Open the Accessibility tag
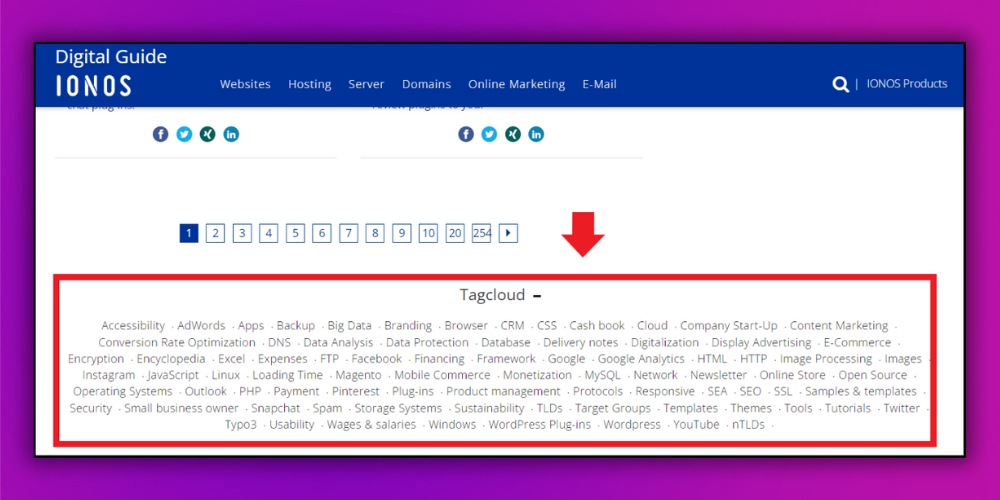Screen dimensions: 1000x500 coord(133,326)
